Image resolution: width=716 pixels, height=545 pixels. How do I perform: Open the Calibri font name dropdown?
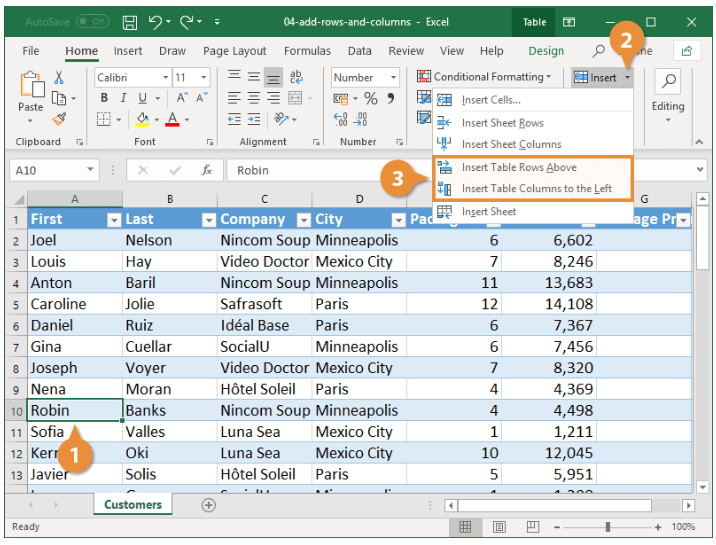tap(166, 78)
